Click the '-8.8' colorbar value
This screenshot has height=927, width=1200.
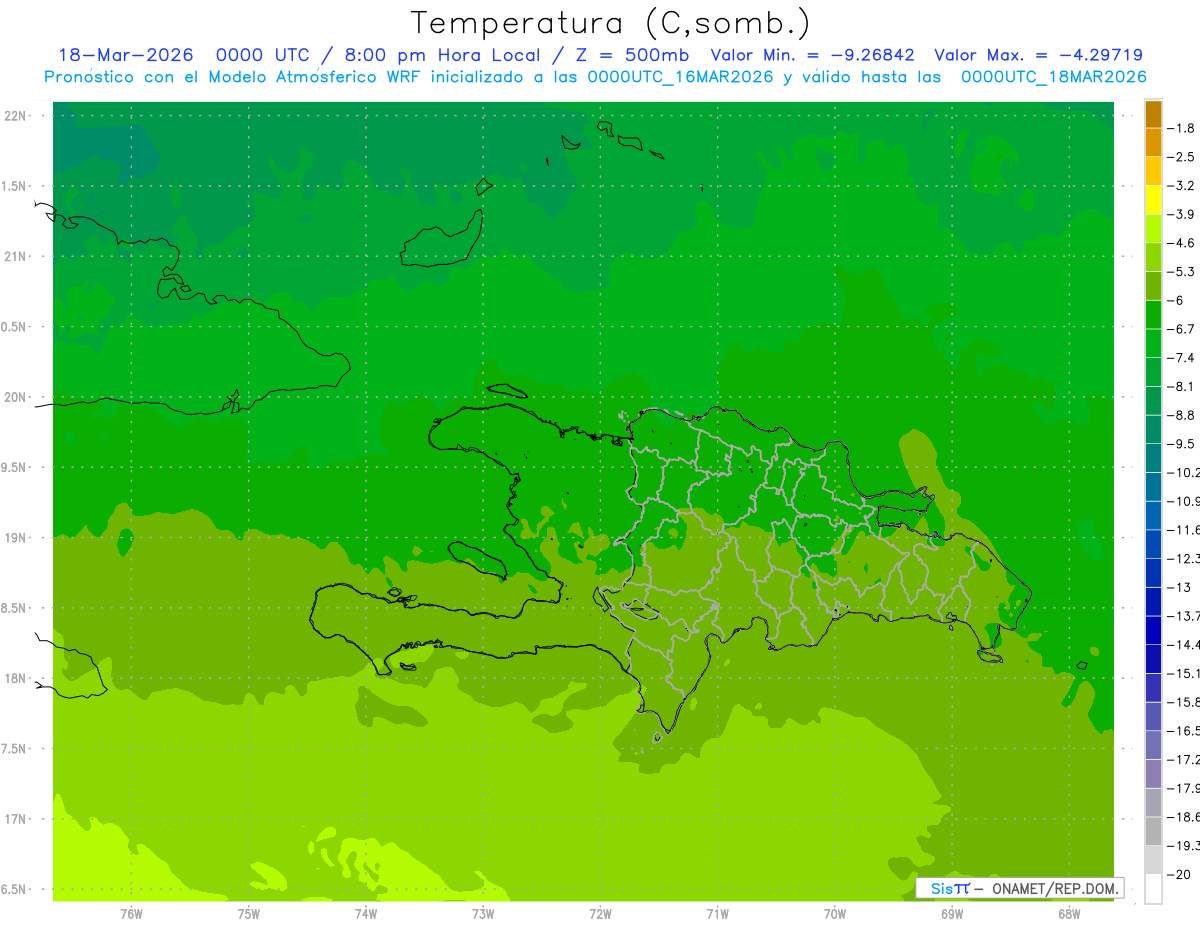tap(1182, 415)
